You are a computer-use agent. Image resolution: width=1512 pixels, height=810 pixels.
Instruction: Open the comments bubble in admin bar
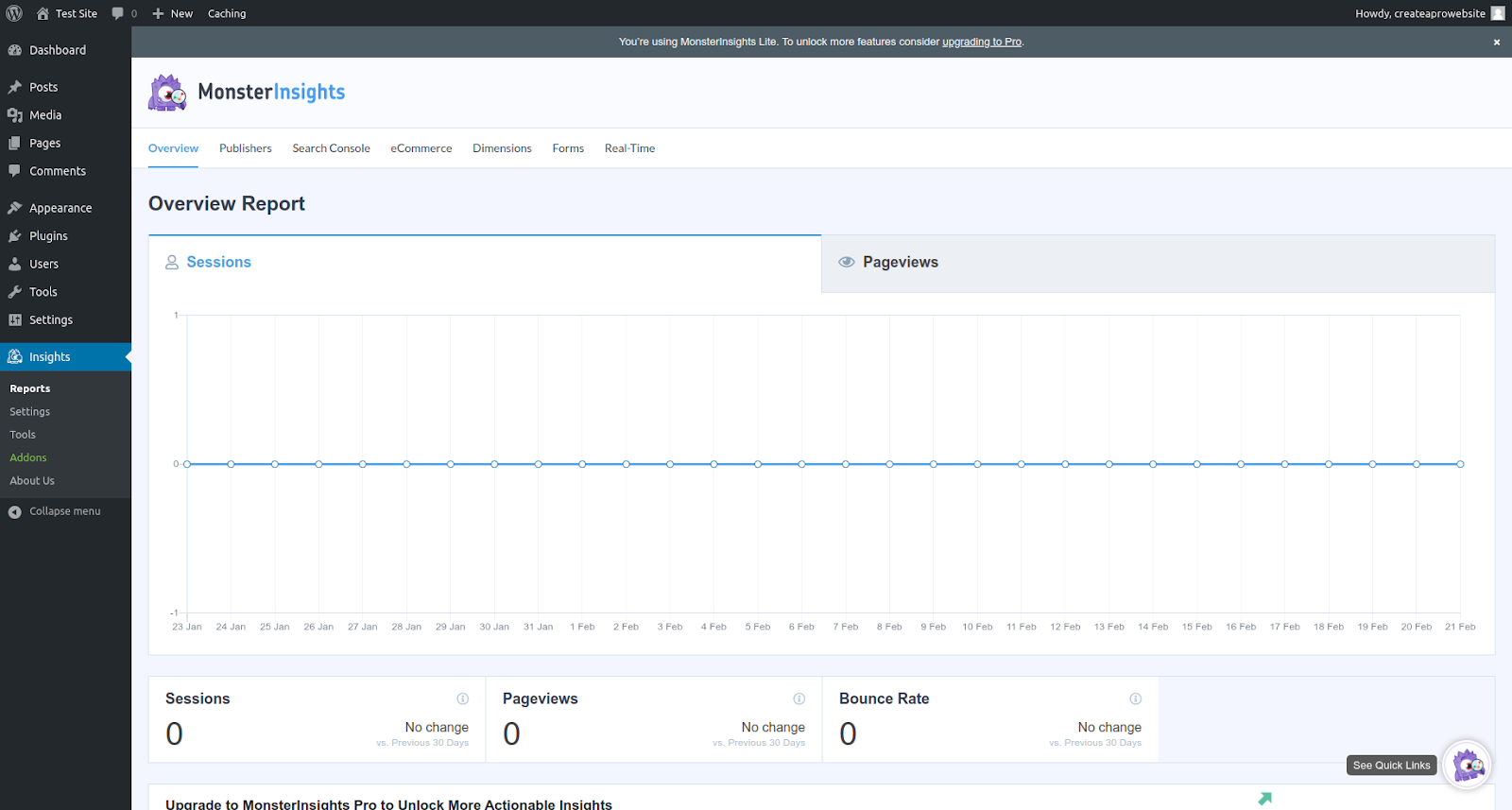(118, 13)
